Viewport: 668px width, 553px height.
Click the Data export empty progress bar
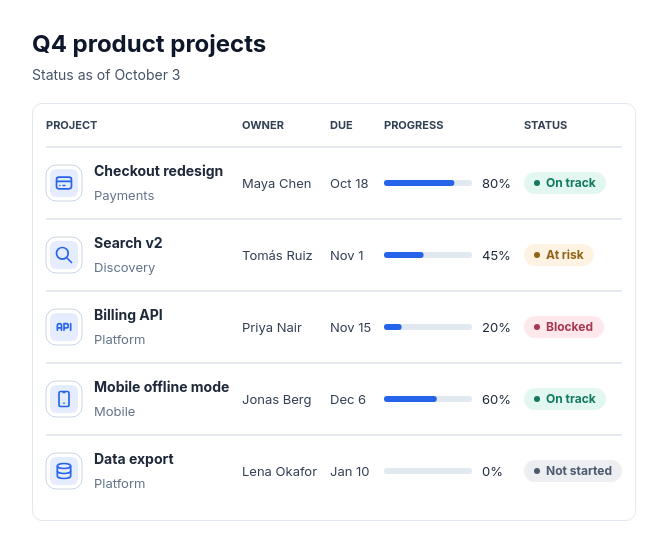(428, 471)
